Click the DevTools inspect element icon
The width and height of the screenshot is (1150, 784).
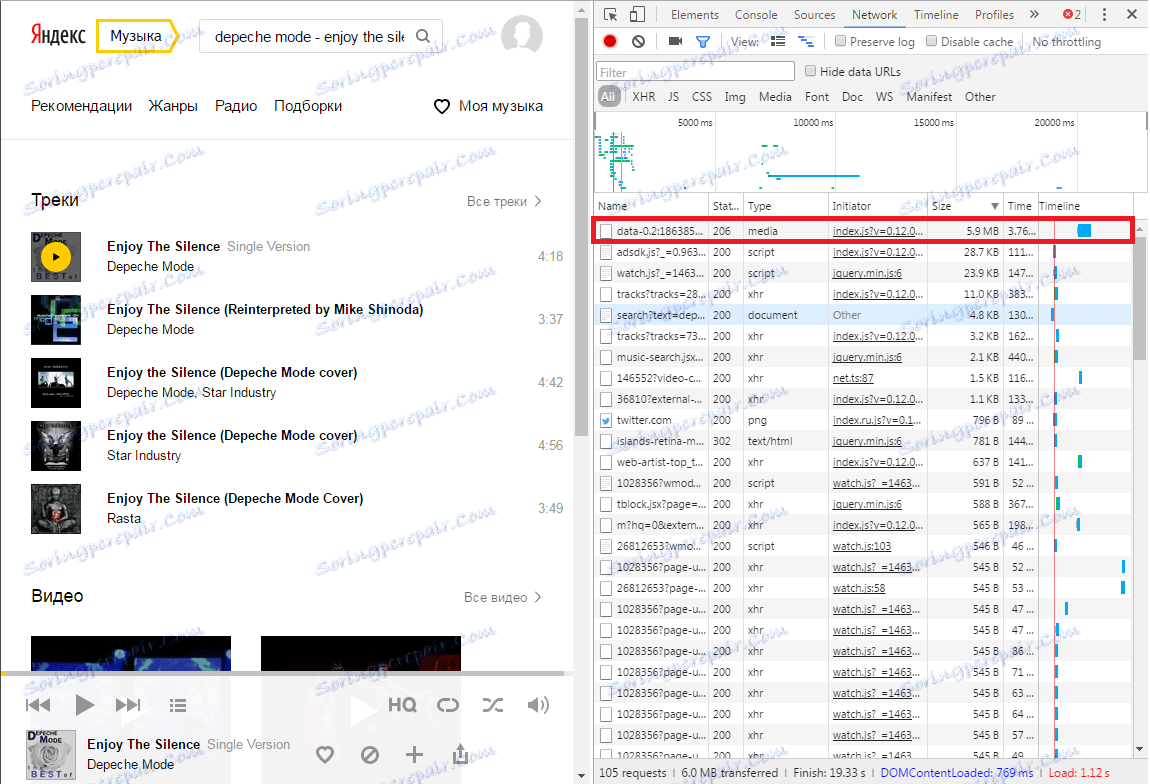click(x=610, y=15)
